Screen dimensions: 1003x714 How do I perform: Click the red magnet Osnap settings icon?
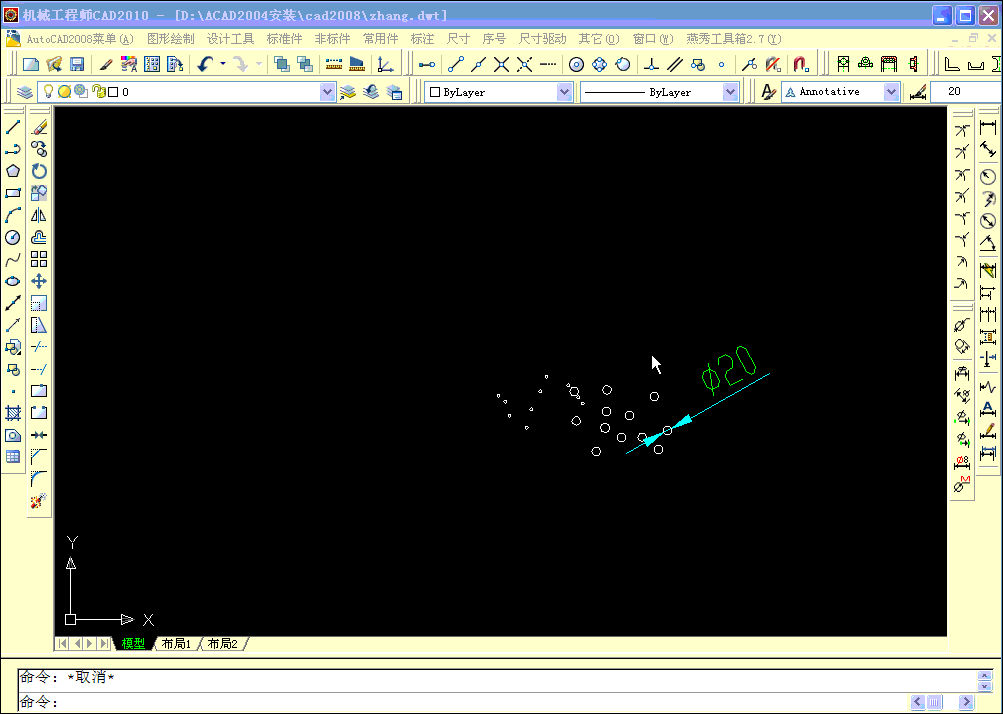(x=801, y=64)
